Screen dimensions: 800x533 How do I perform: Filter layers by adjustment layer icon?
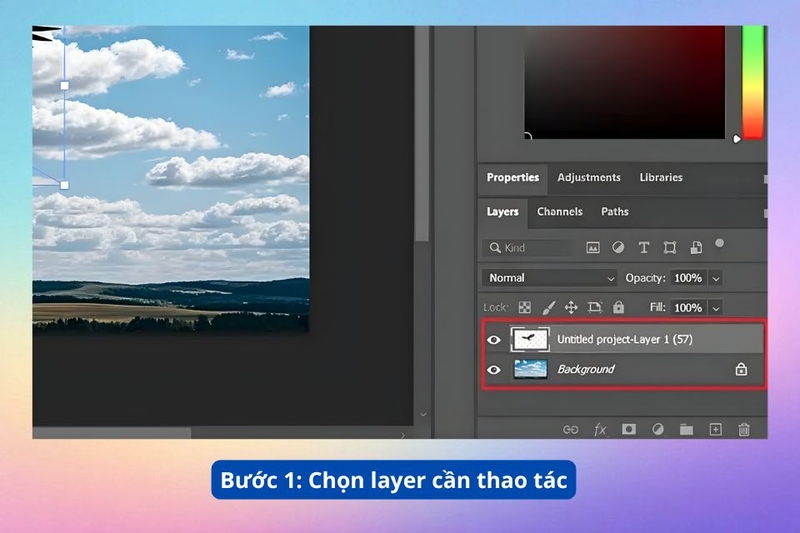coord(618,248)
